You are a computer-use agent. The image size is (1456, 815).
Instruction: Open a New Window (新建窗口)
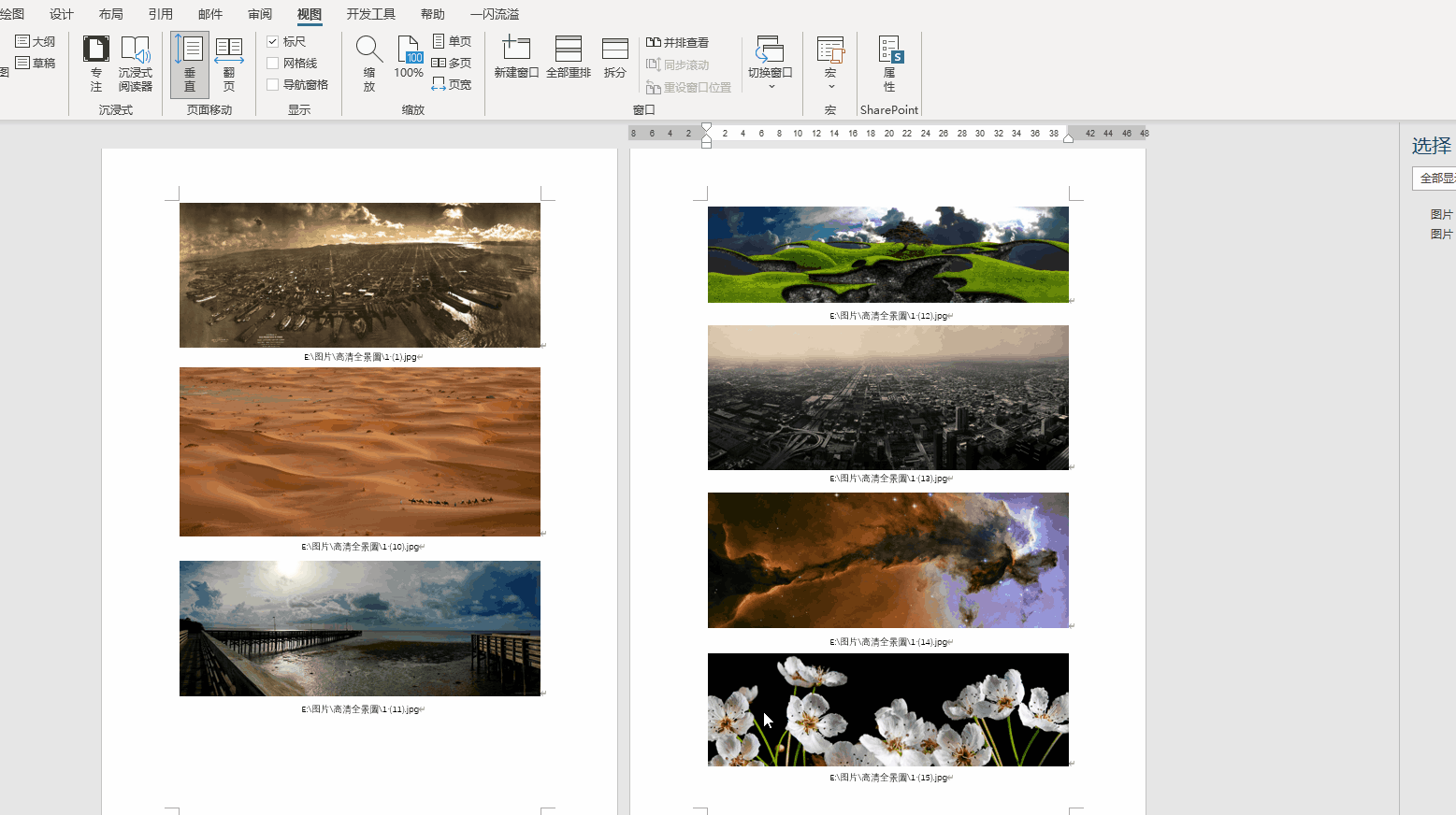coord(516,58)
